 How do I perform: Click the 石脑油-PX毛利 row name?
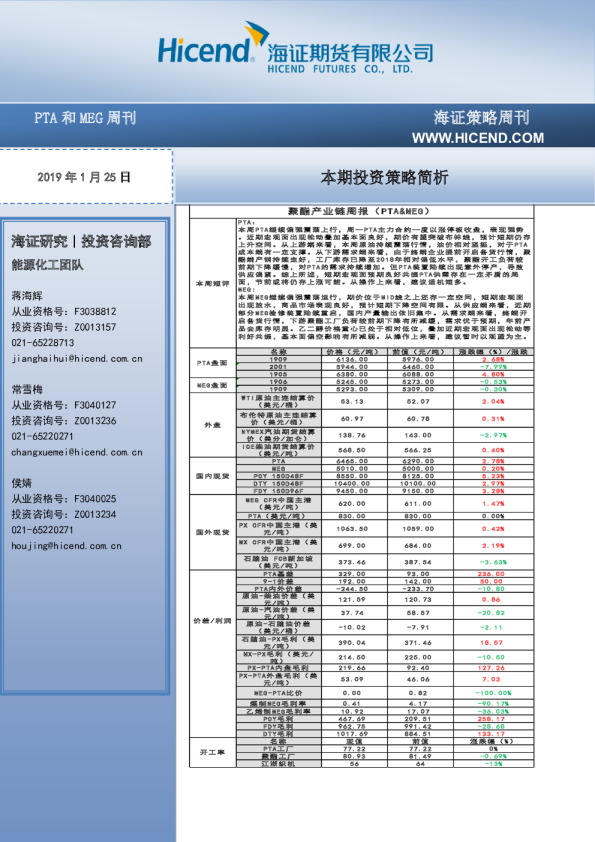(278, 642)
